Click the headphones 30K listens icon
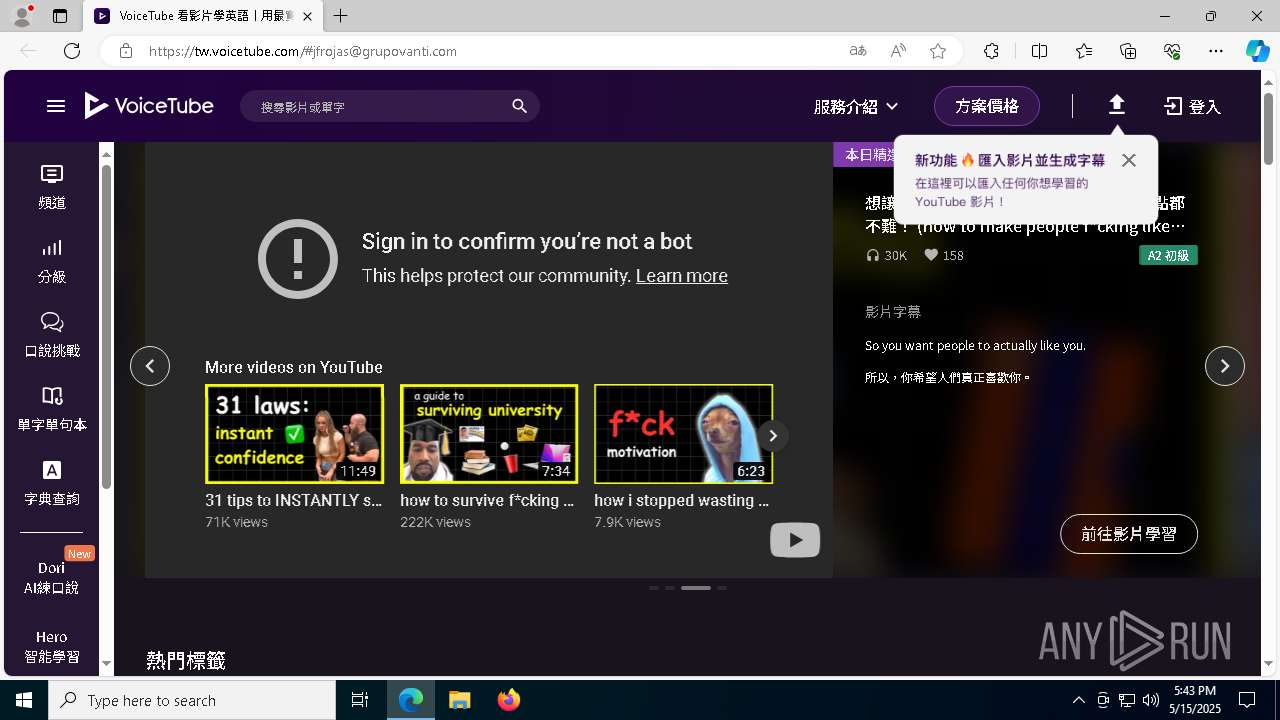 (x=873, y=255)
